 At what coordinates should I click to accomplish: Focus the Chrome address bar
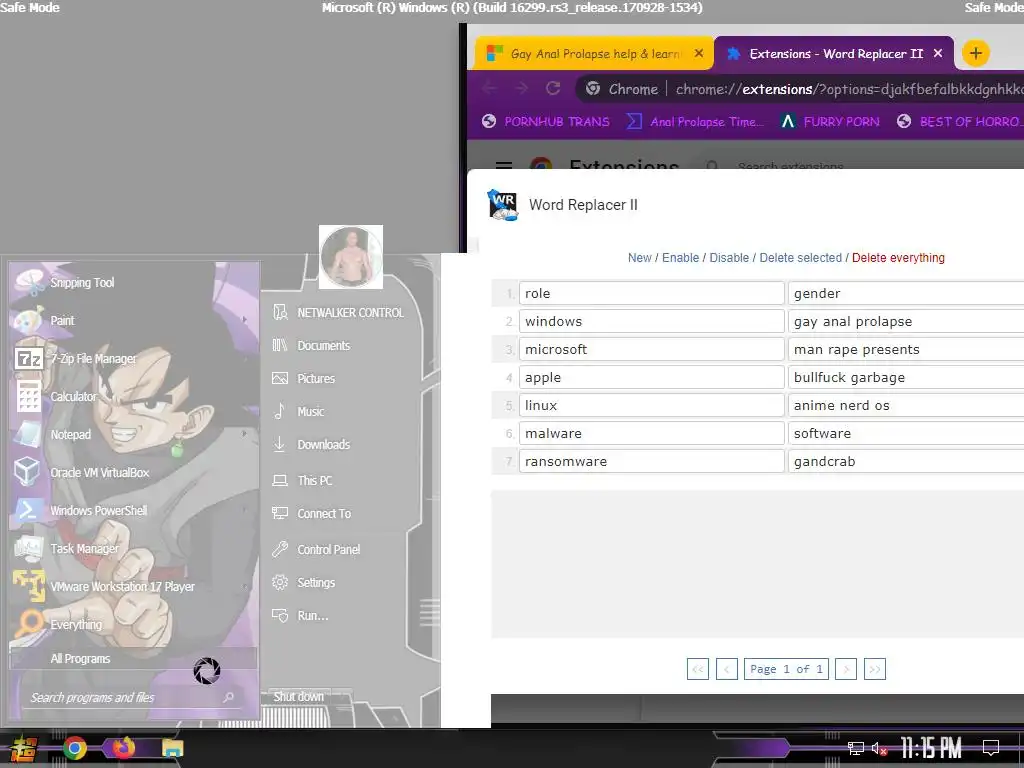(849, 89)
